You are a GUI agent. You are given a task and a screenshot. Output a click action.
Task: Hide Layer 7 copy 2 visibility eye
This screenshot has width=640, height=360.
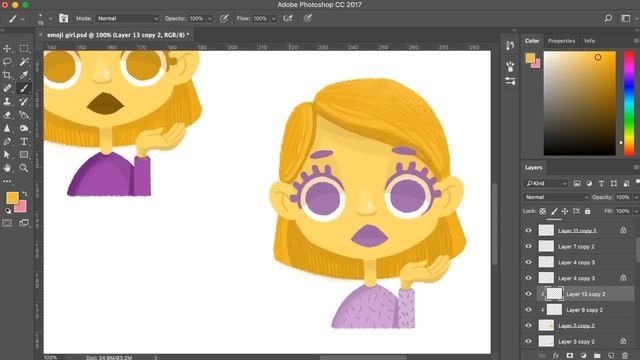point(529,247)
